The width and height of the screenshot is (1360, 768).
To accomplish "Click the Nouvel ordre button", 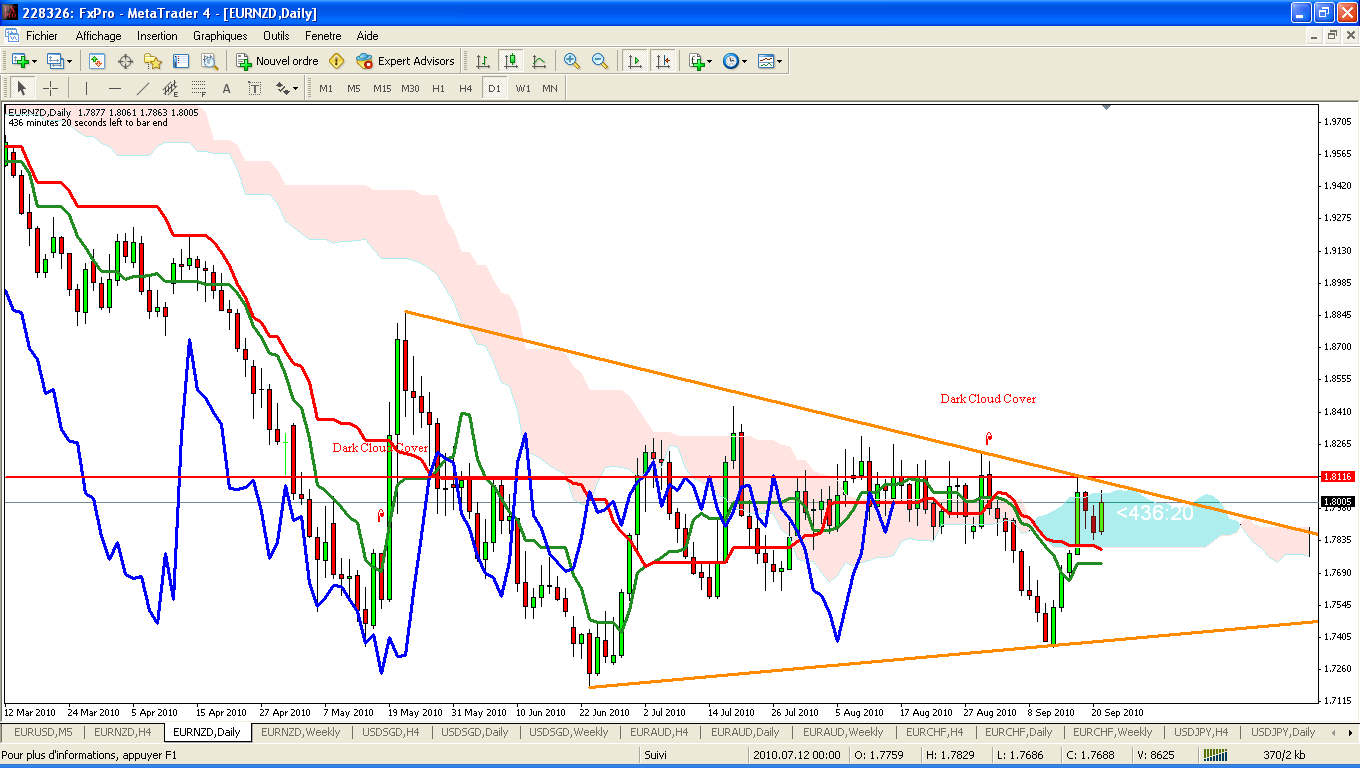I will point(277,61).
